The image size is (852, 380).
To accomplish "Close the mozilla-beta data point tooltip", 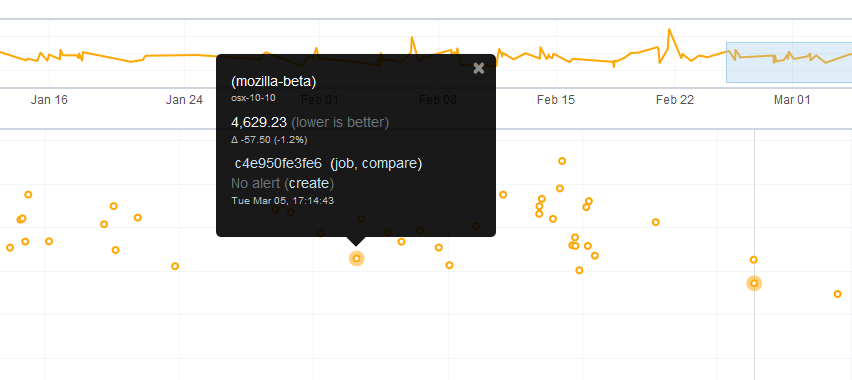I will pos(479,68).
